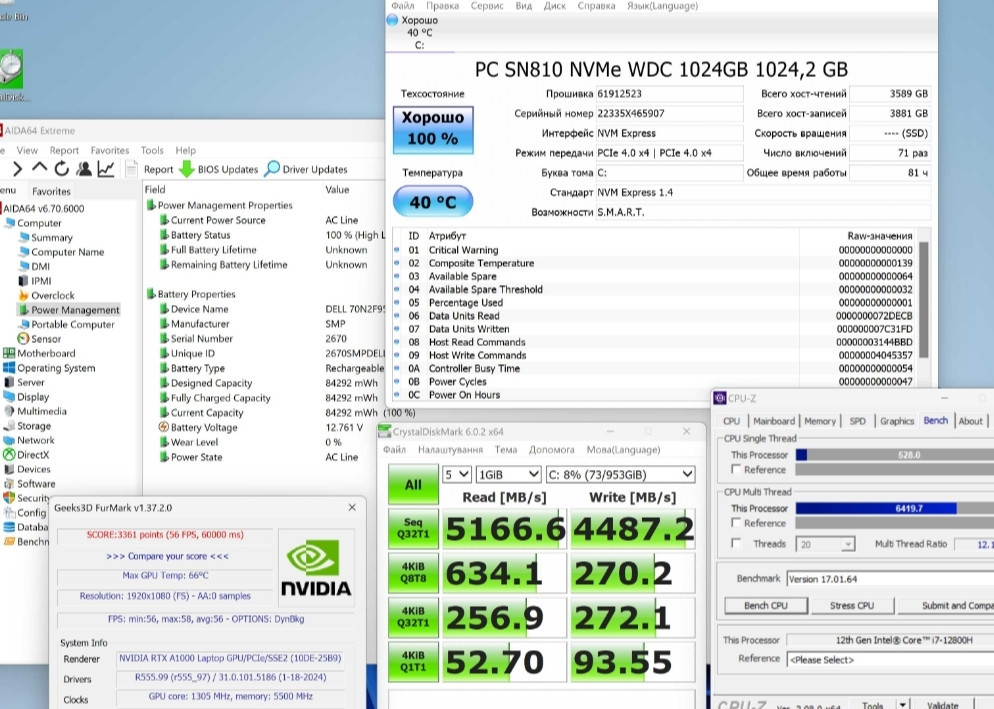Click the blue health status icon in CrystalDiskInfo
The height and width of the screenshot is (709, 994).
pyautogui.click(x=432, y=128)
